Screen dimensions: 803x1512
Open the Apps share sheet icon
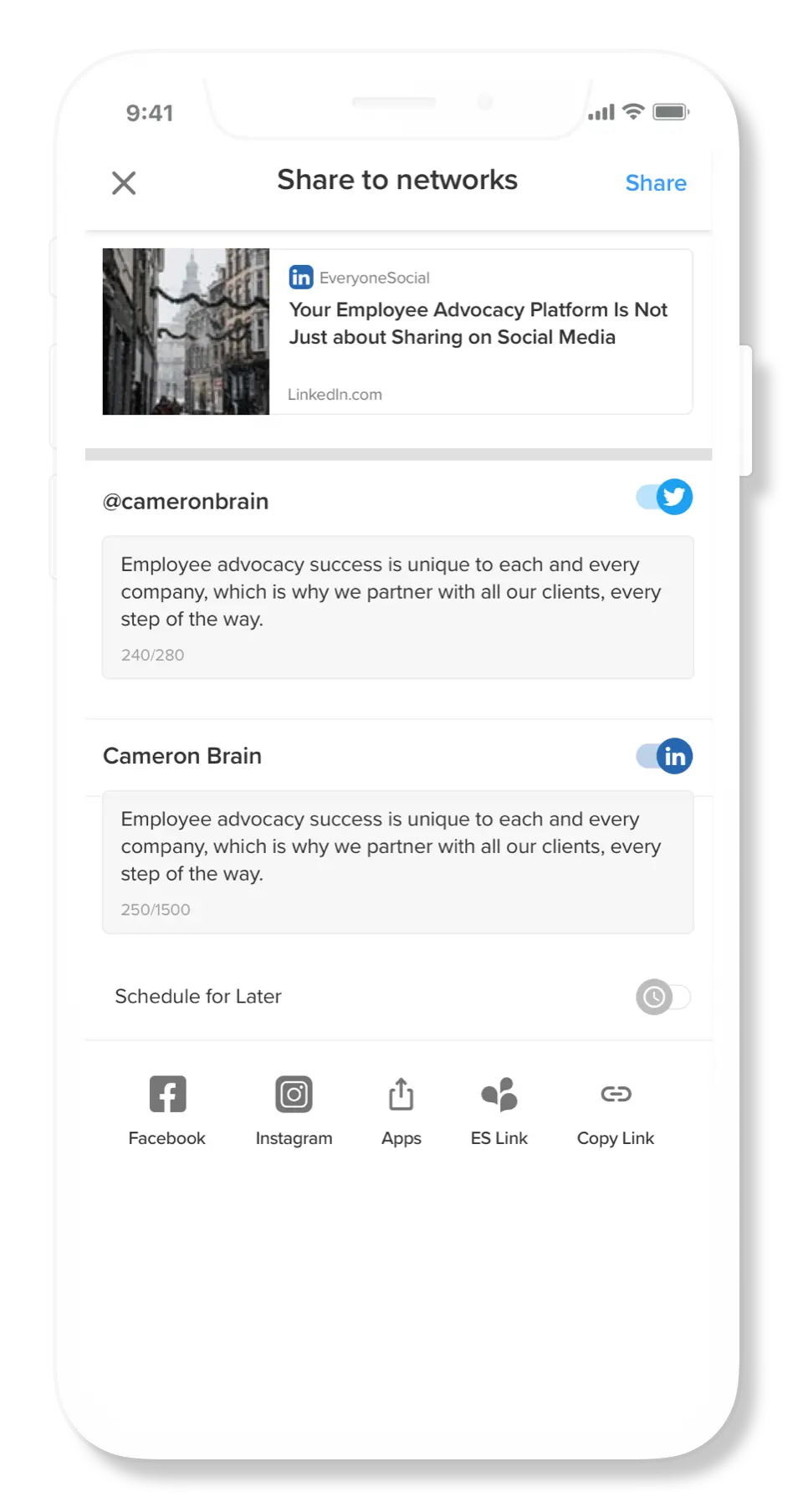coord(401,1094)
